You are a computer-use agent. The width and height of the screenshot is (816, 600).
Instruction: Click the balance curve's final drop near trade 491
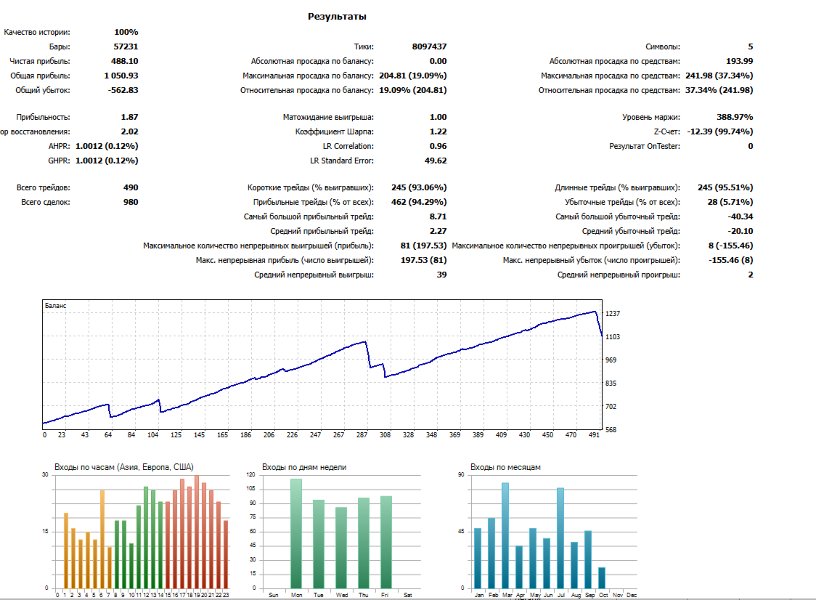599,324
